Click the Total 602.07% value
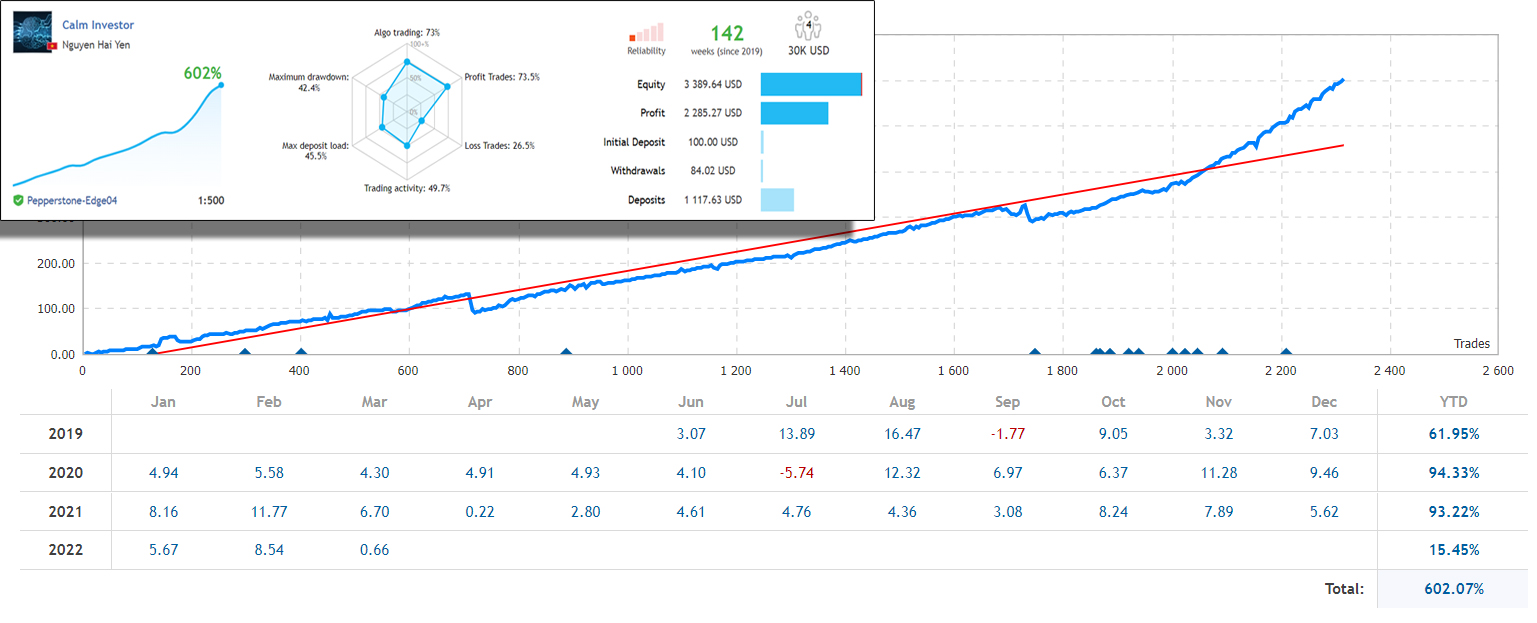The image size is (1537, 623). tap(1453, 589)
